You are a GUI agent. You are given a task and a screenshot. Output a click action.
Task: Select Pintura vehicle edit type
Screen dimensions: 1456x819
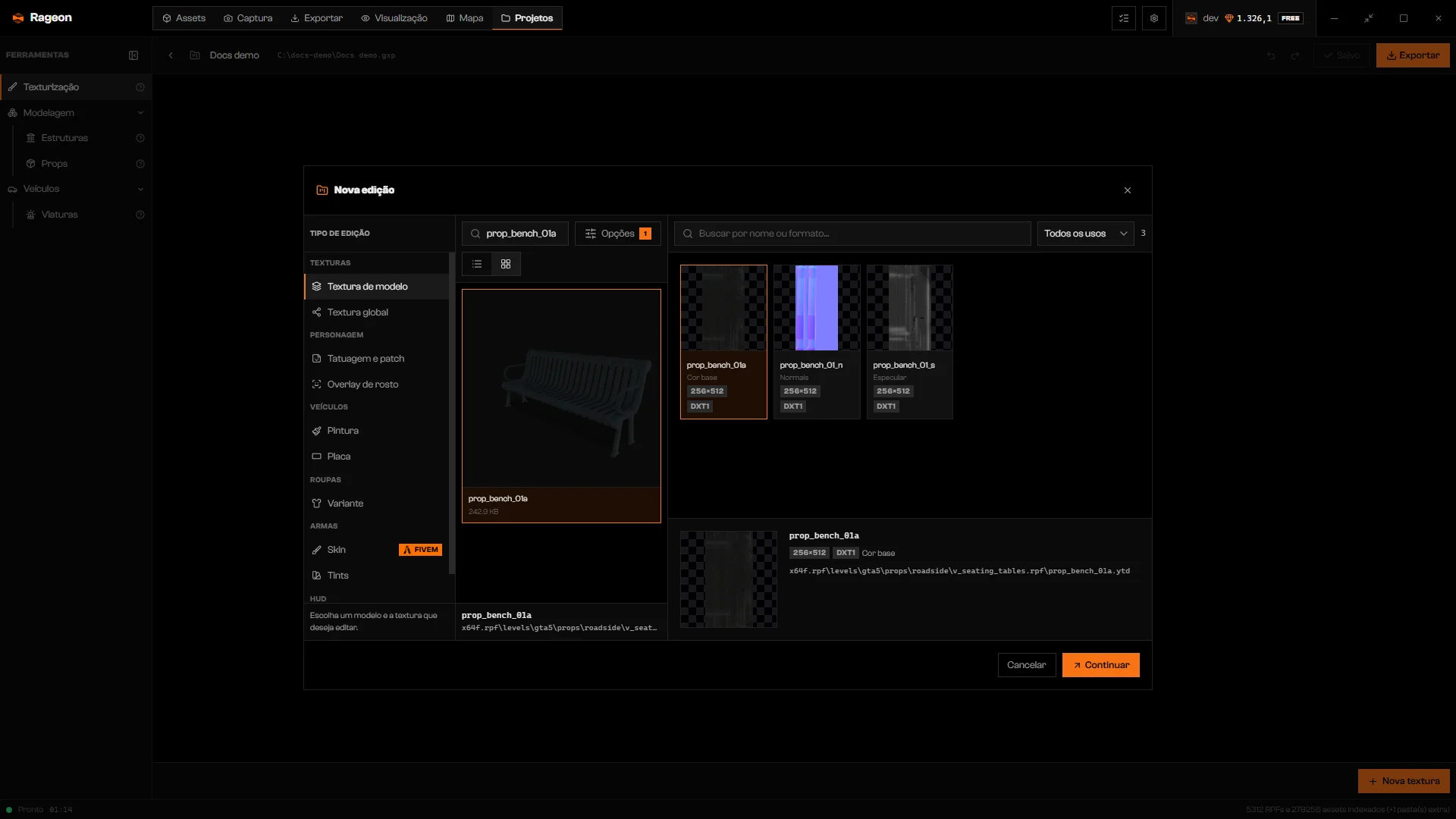(376, 431)
